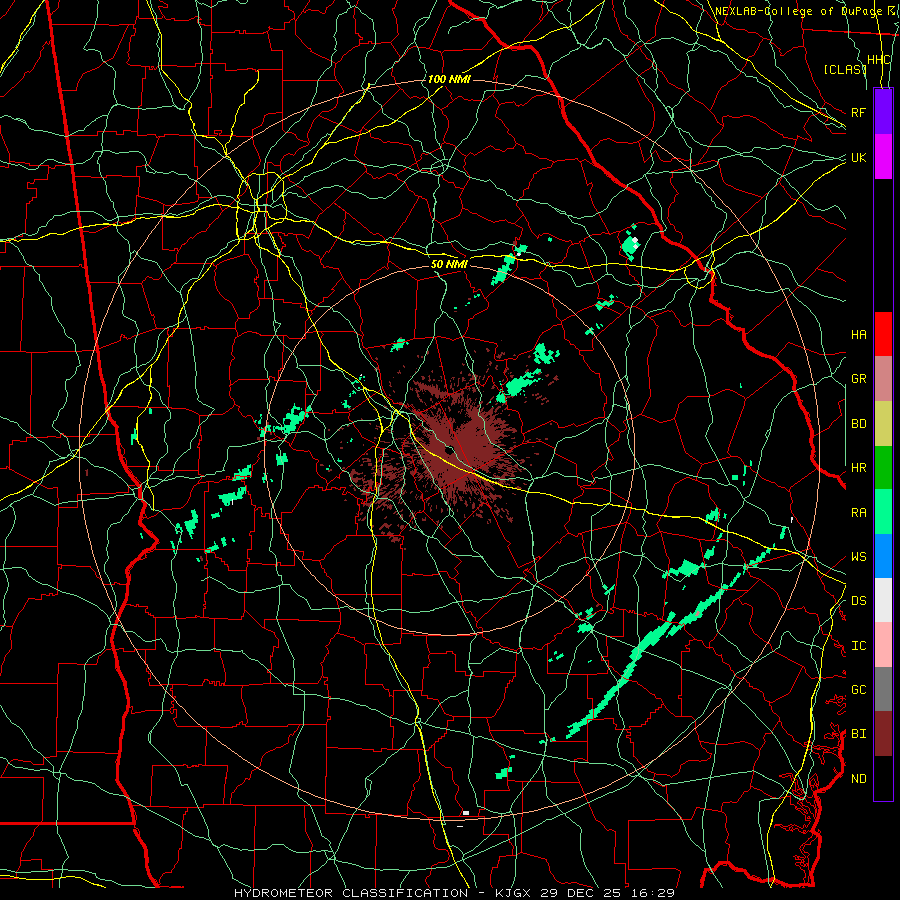Click the GR legend label
The image size is (900, 900).
click(859, 379)
